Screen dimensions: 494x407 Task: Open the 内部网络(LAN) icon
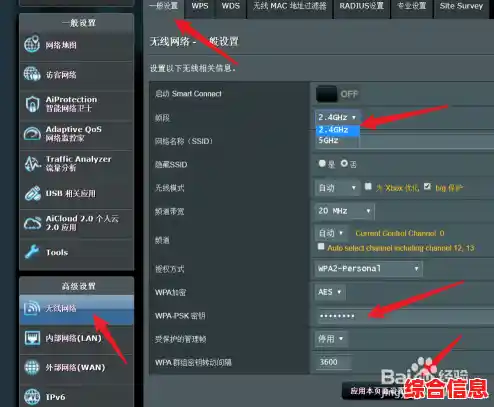(32, 338)
